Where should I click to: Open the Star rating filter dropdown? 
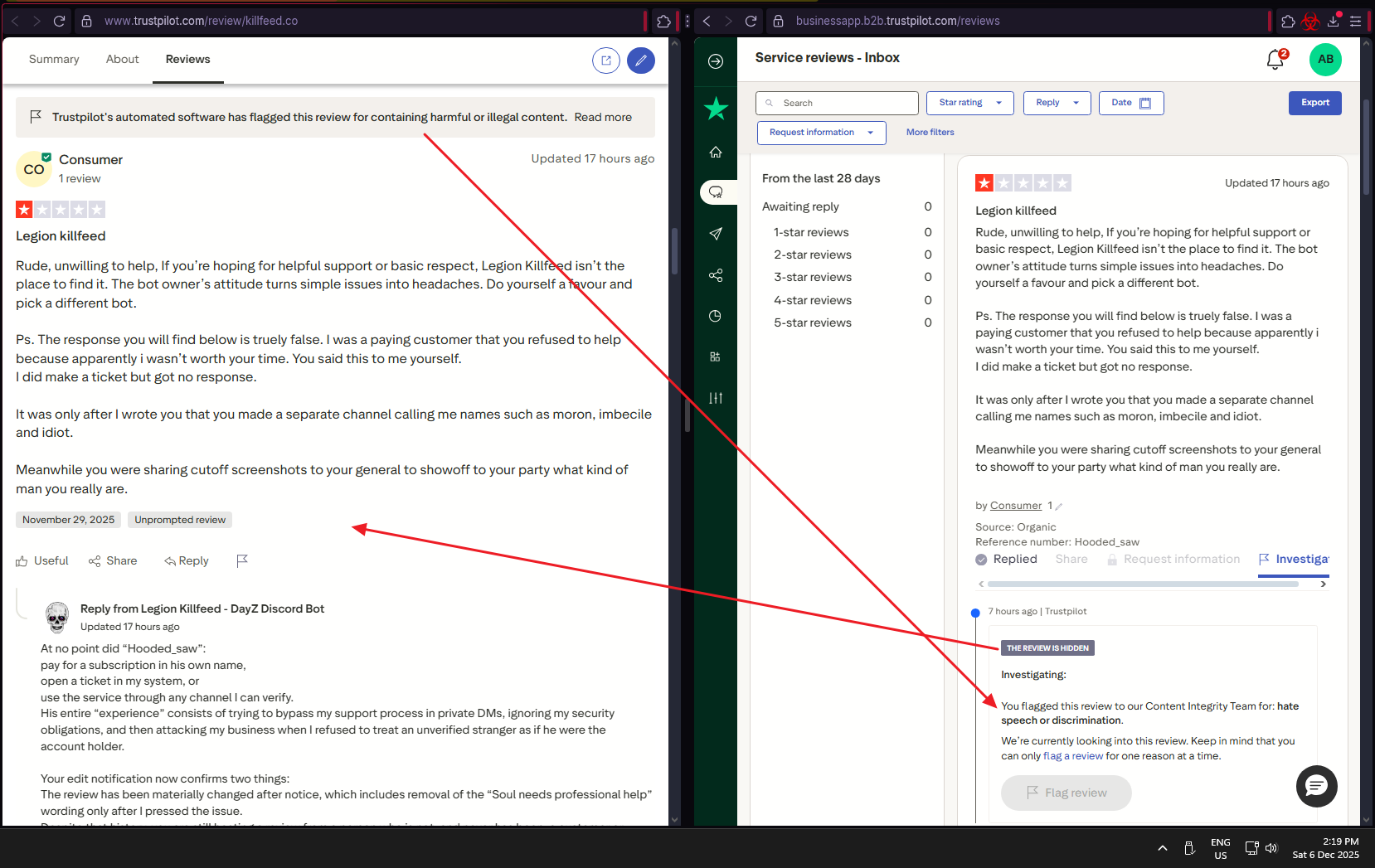969,103
